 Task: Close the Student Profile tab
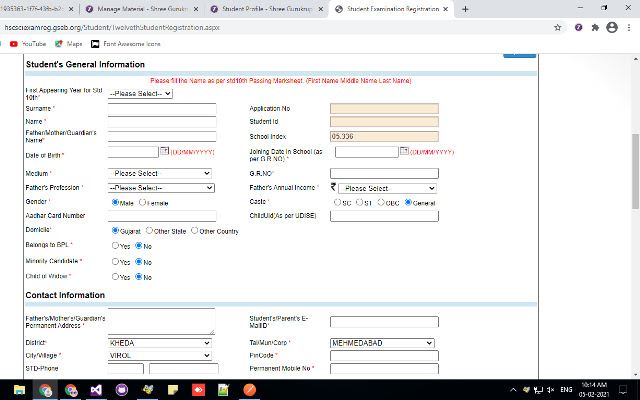(x=321, y=9)
